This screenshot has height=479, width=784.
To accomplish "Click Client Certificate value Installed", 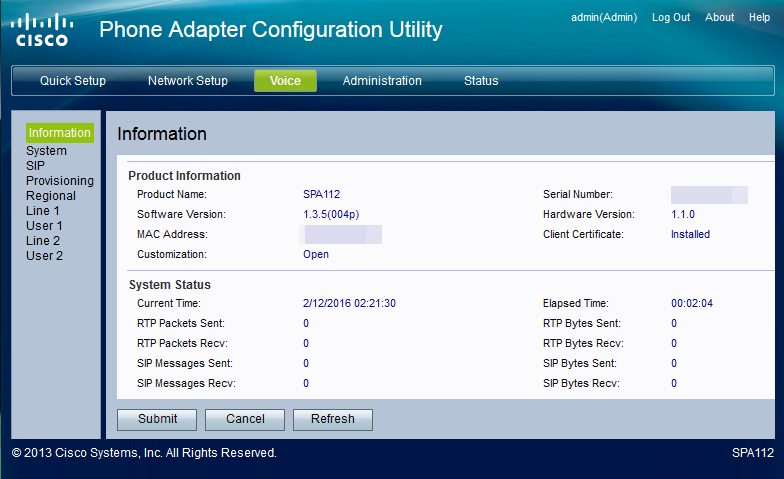I will [x=690, y=234].
